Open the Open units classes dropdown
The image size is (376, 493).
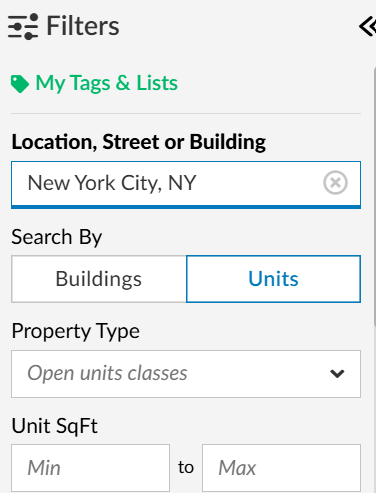point(186,374)
